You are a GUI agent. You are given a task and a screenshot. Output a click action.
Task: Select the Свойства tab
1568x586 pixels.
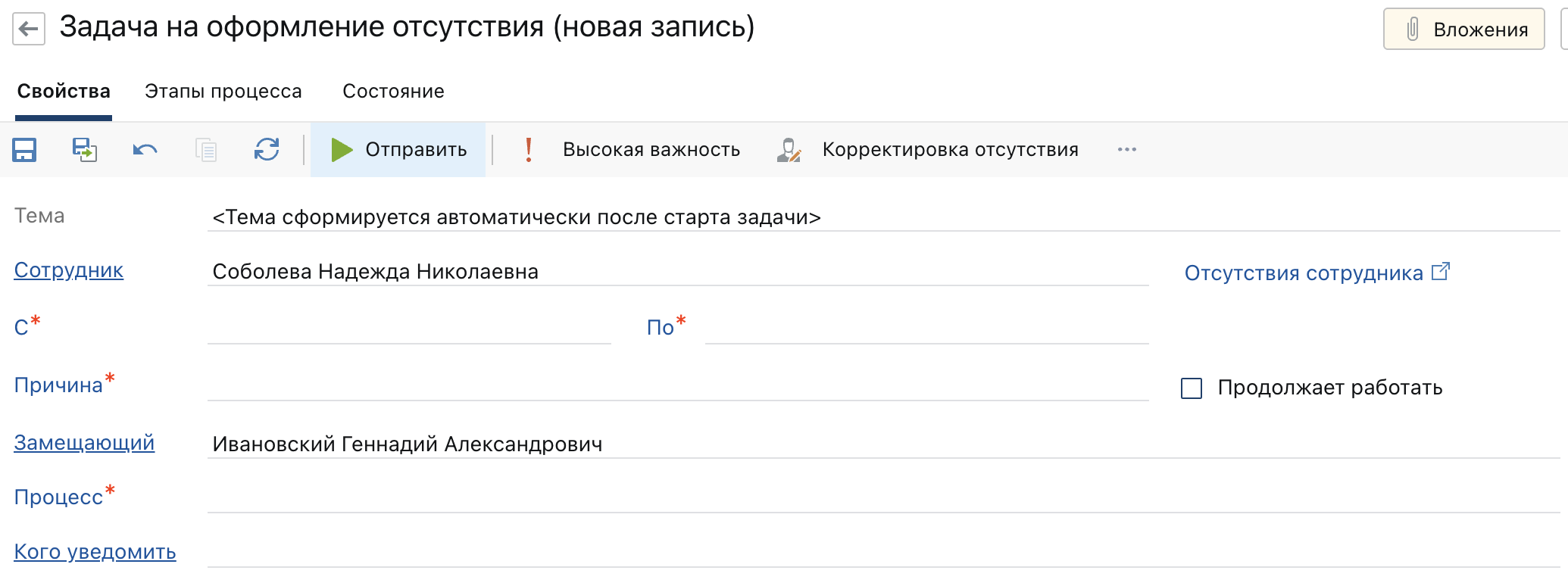tap(64, 92)
